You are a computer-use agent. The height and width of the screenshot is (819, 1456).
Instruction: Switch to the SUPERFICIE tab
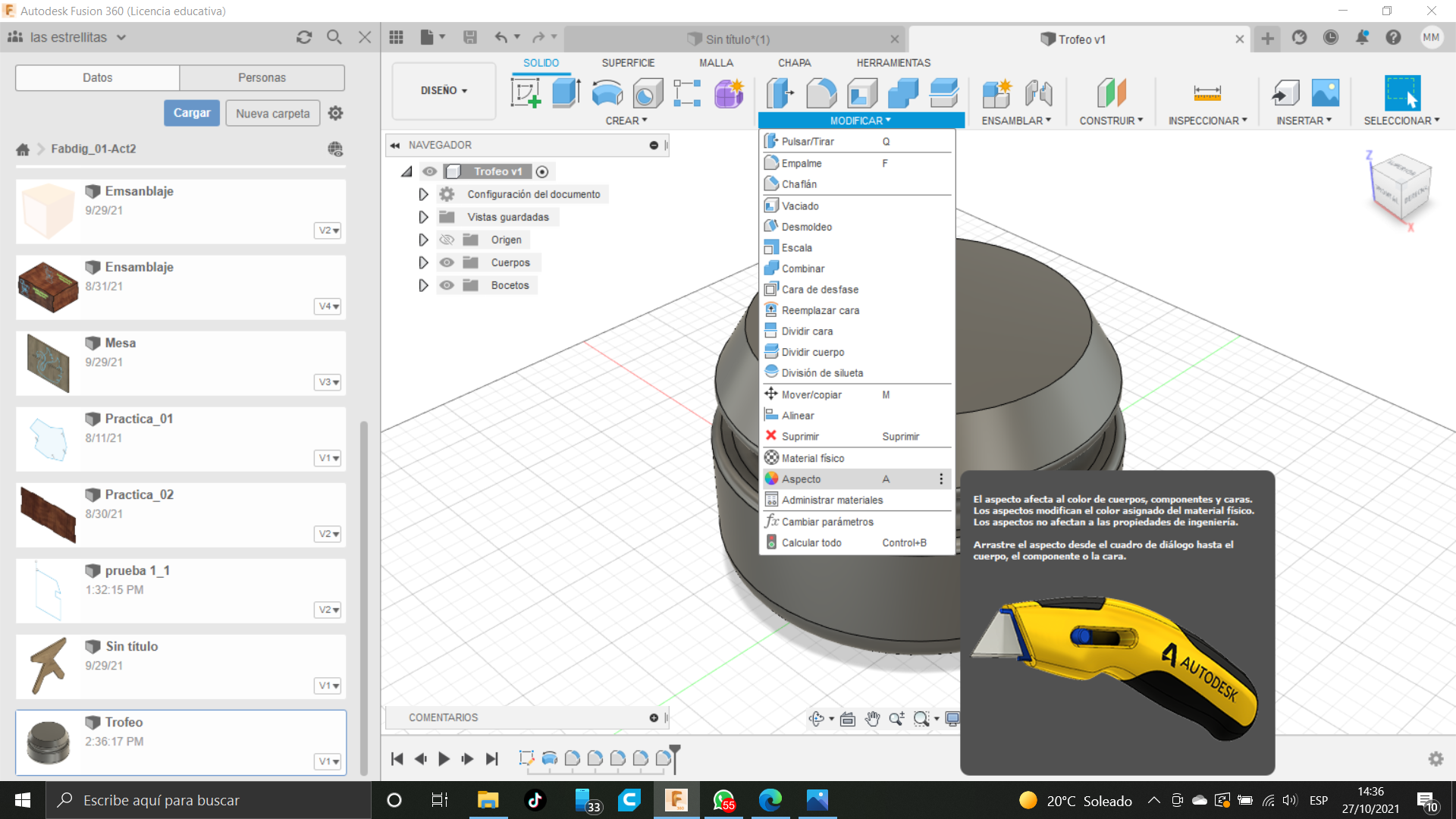pos(628,63)
